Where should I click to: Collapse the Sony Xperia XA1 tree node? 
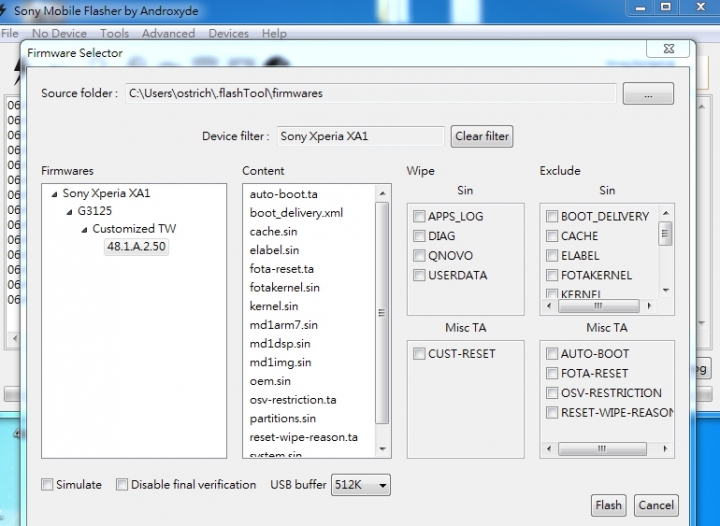pos(54,194)
